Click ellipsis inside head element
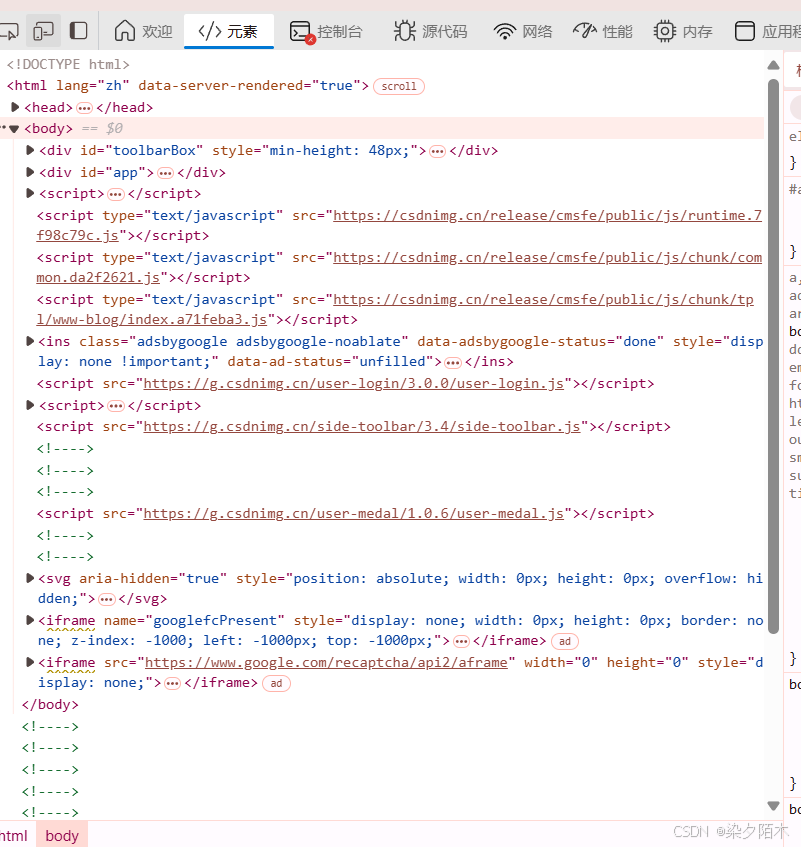Screen dimensions: 801x847 [84, 108]
